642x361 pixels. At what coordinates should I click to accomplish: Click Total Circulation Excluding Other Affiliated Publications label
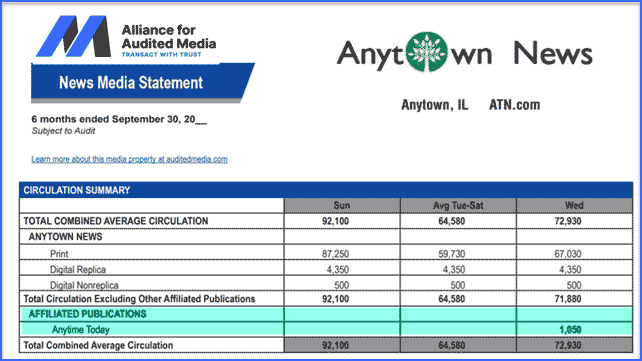click(139, 299)
